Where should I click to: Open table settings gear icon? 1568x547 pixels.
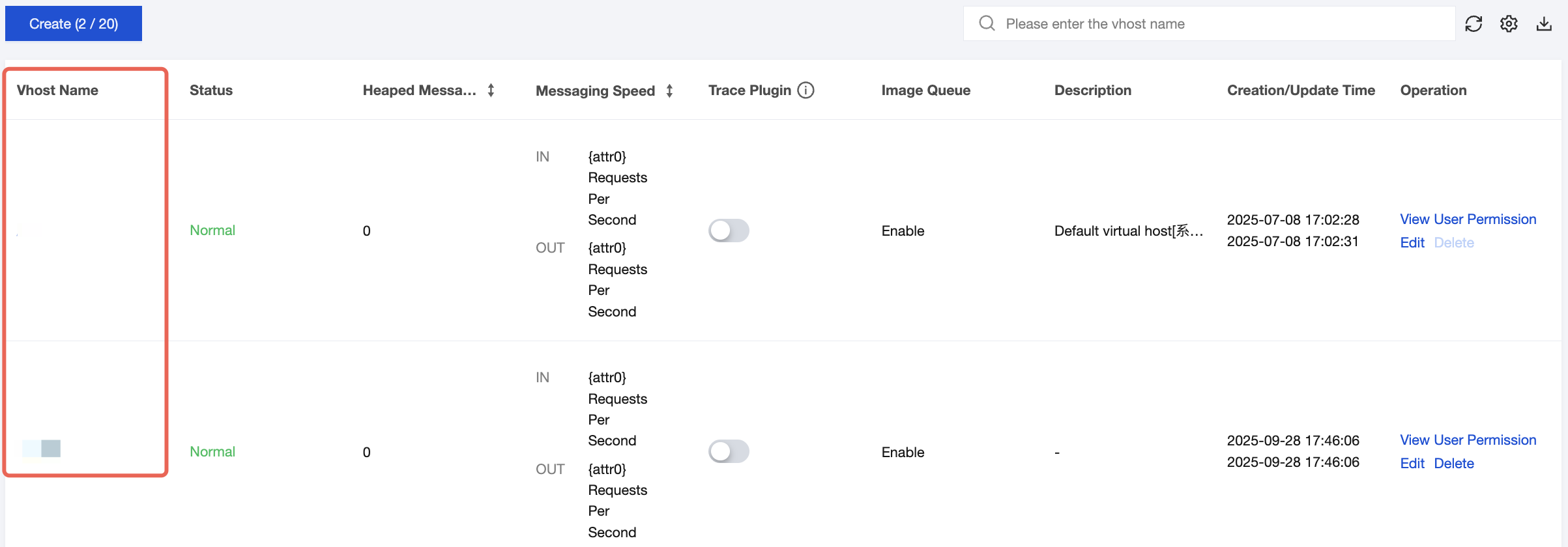(1509, 24)
